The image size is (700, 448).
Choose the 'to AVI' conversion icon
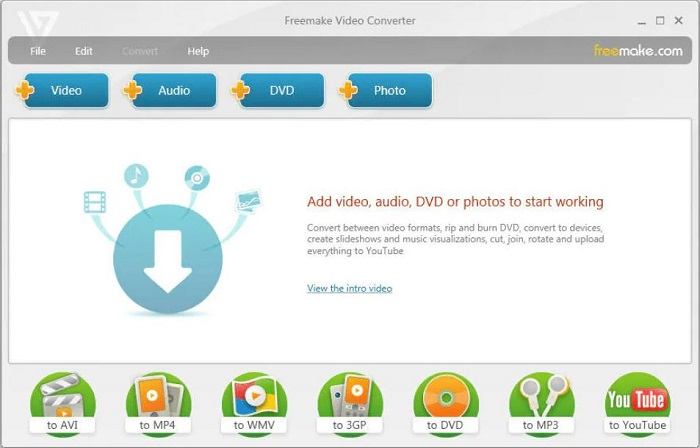tap(62, 404)
